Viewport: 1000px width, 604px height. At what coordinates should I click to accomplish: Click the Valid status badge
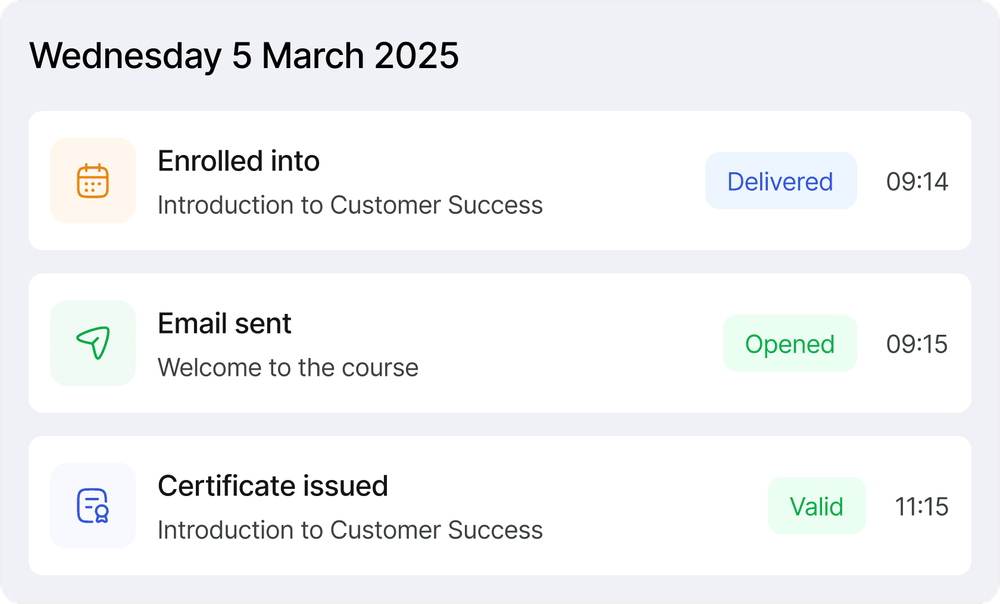[817, 505]
